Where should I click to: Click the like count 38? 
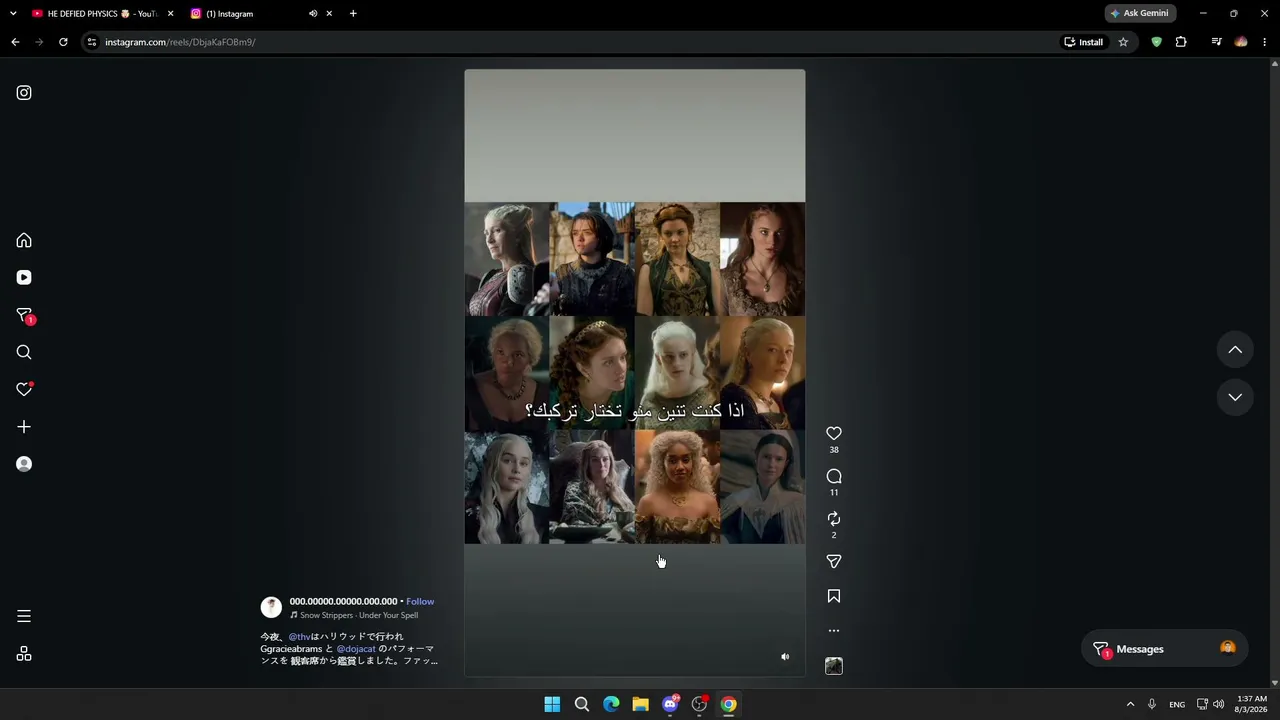tap(834, 450)
